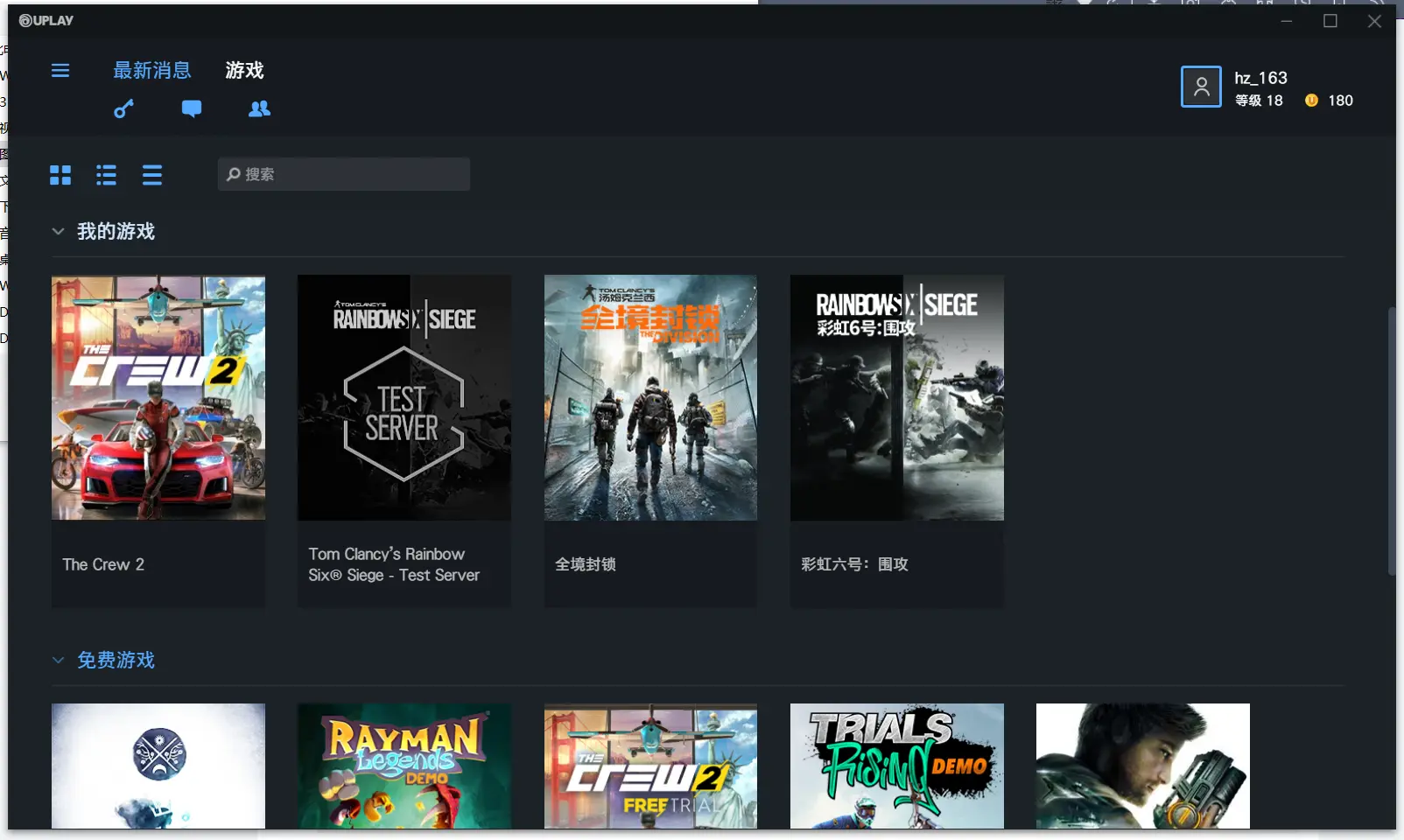Viewport: 1404px width, 840px height.
Task: Open the friends list icon
Action: (x=259, y=108)
